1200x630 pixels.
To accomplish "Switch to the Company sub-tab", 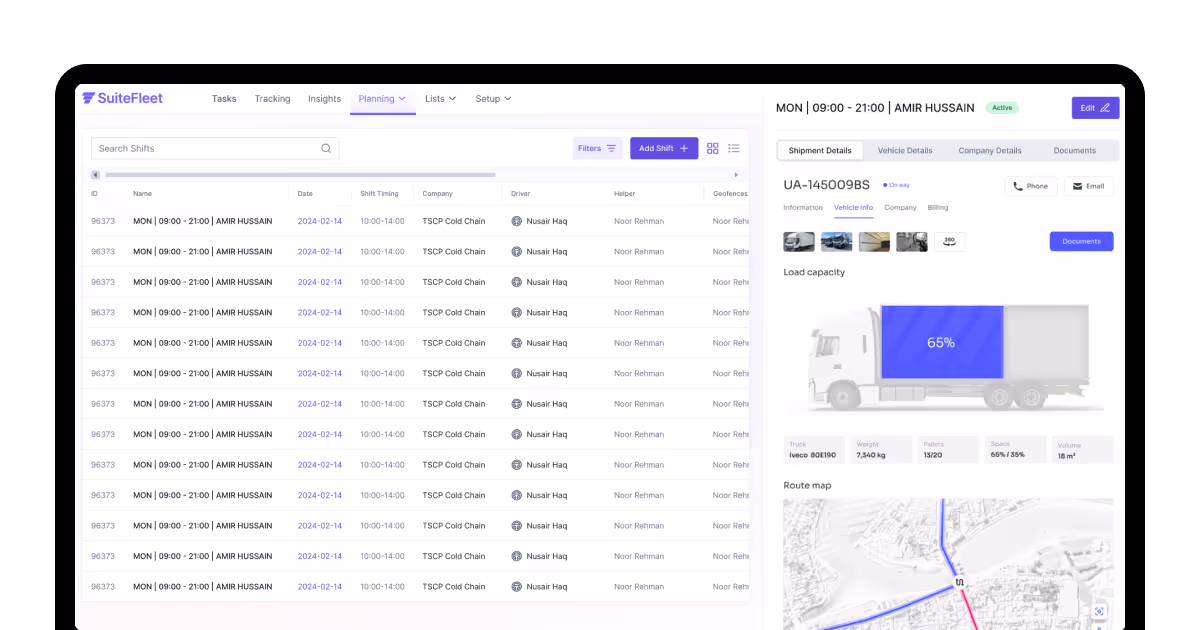I will tap(900, 208).
